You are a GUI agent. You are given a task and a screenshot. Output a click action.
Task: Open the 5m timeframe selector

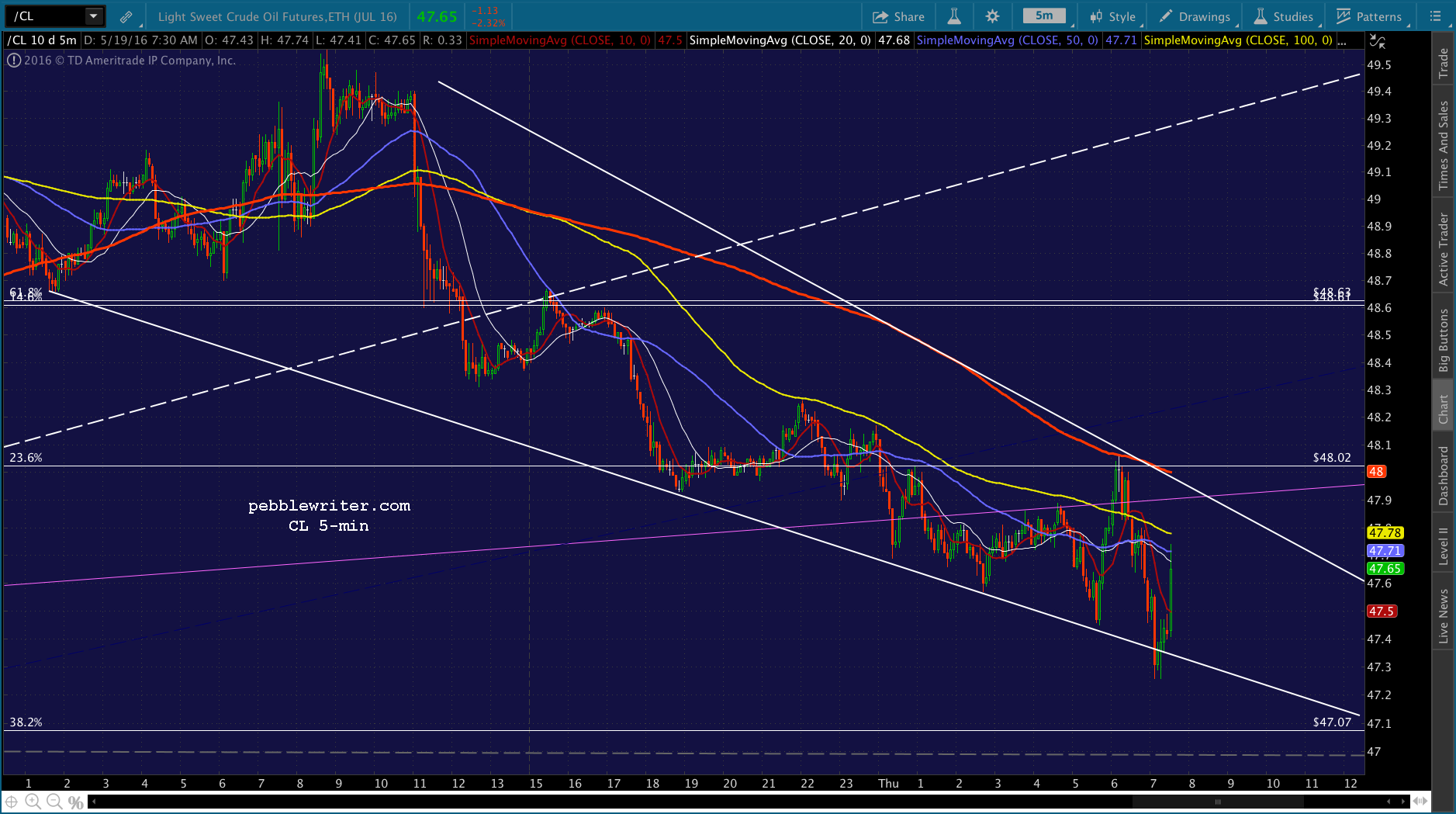tap(1044, 16)
